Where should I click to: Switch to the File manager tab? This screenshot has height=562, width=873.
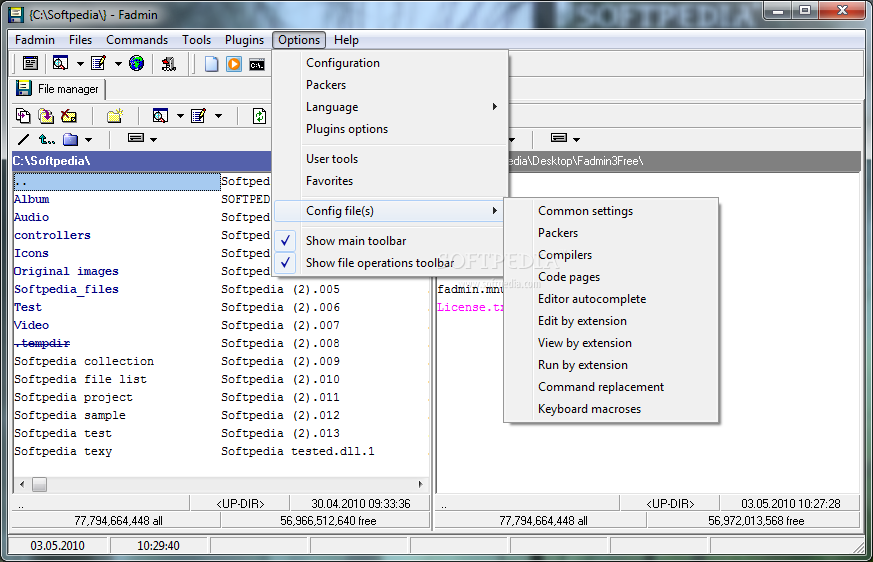[58, 89]
